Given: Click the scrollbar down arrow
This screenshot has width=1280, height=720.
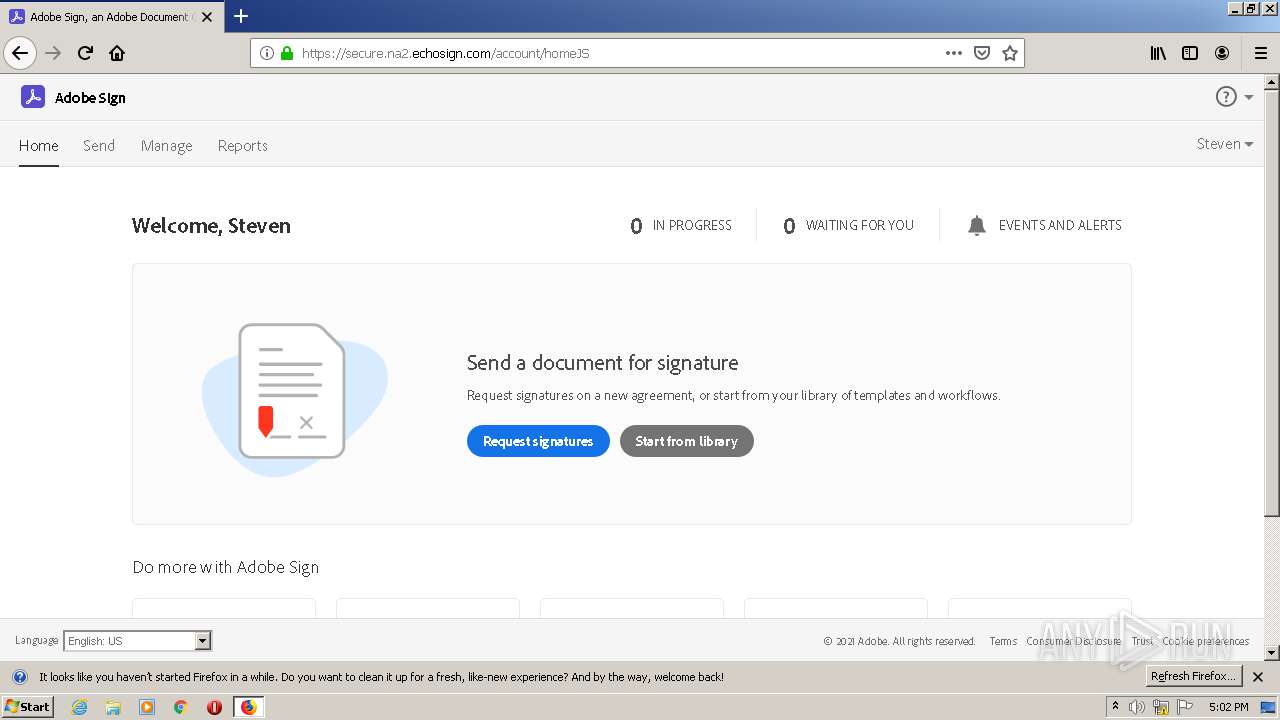Looking at the screenshot, I should tap(1272, 653).
